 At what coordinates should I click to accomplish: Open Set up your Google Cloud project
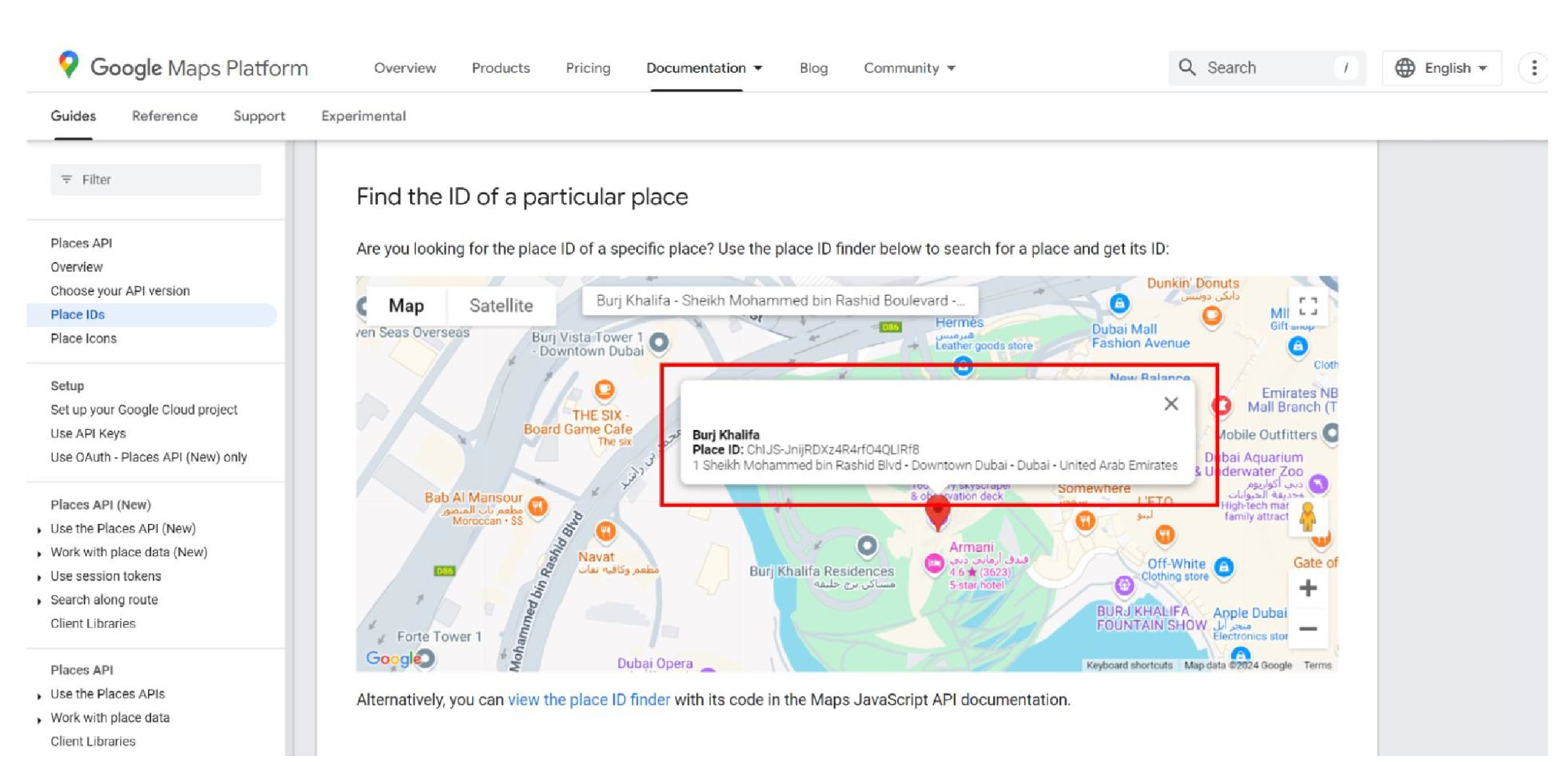pos(144,409)
